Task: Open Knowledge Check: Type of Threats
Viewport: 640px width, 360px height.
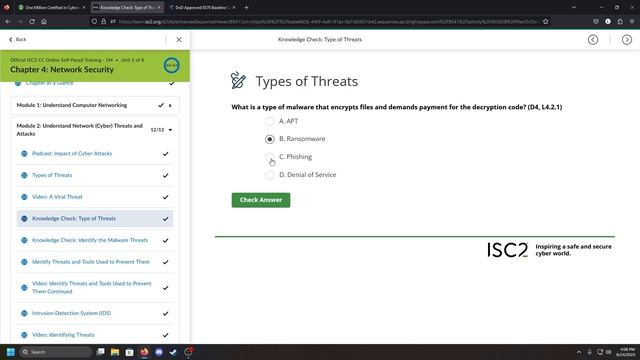Action: pos(74,218)
